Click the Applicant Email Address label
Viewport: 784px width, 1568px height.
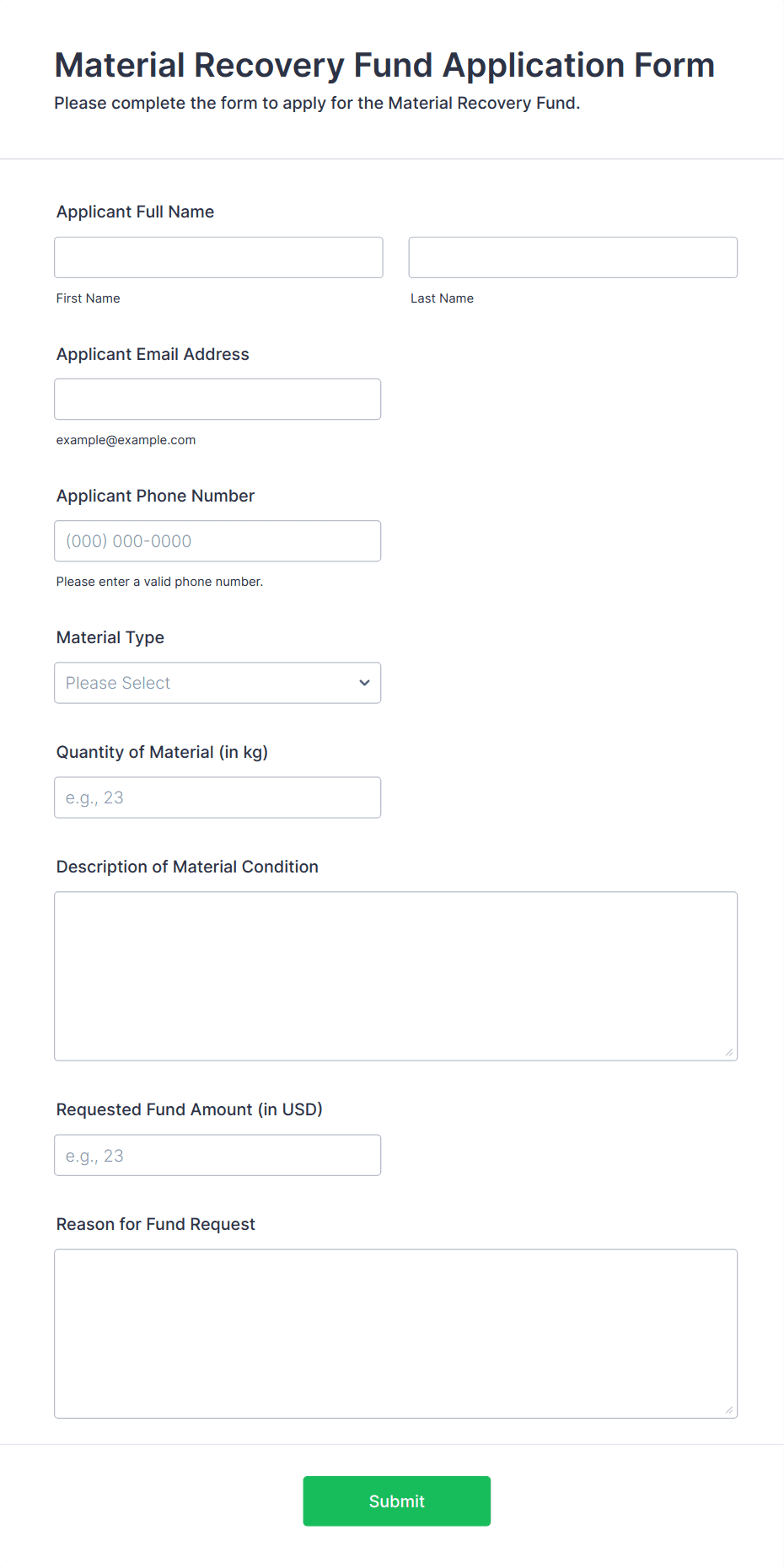tap(153, 354)
